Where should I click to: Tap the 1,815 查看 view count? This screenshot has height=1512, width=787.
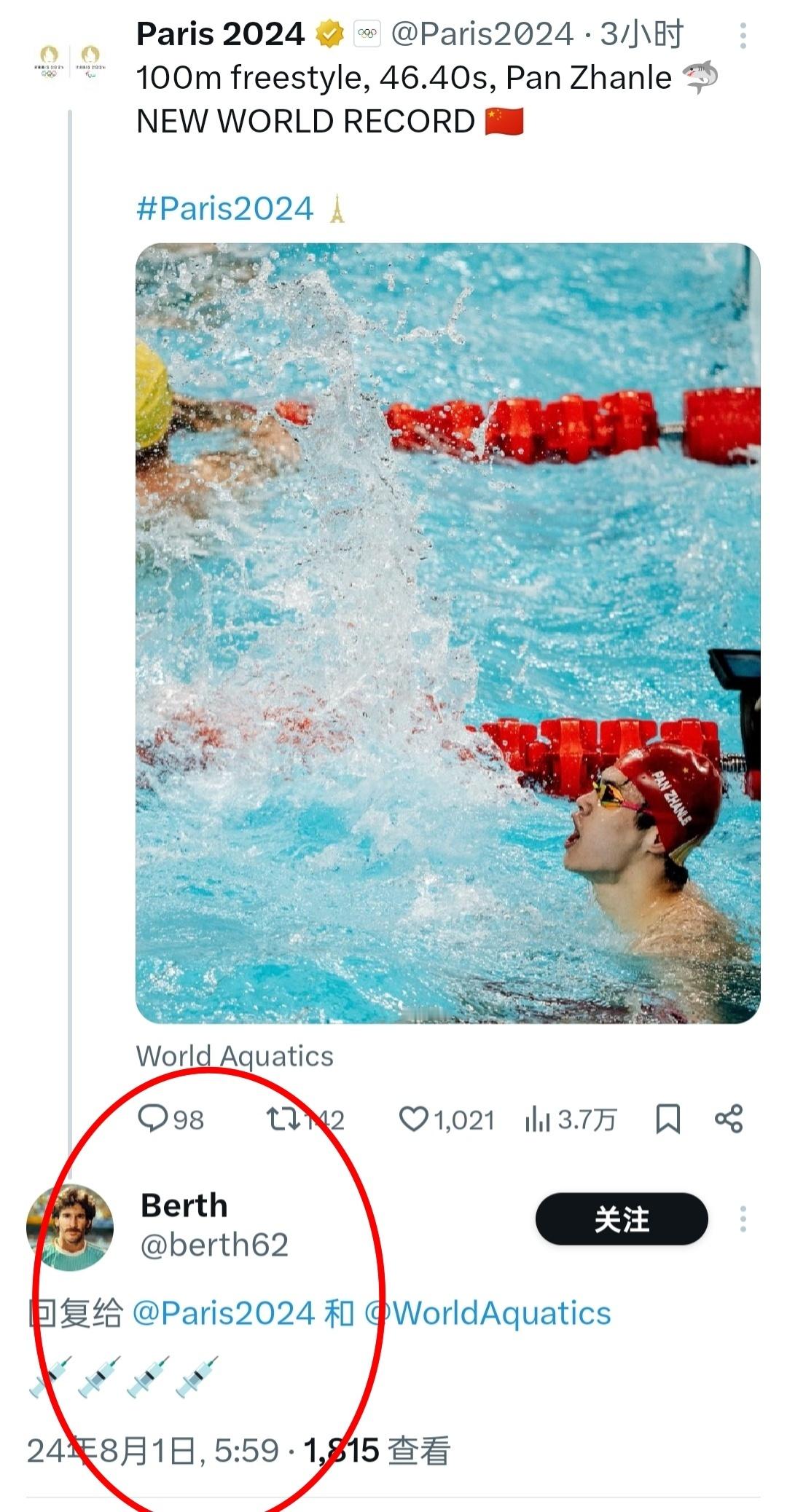376,1451
